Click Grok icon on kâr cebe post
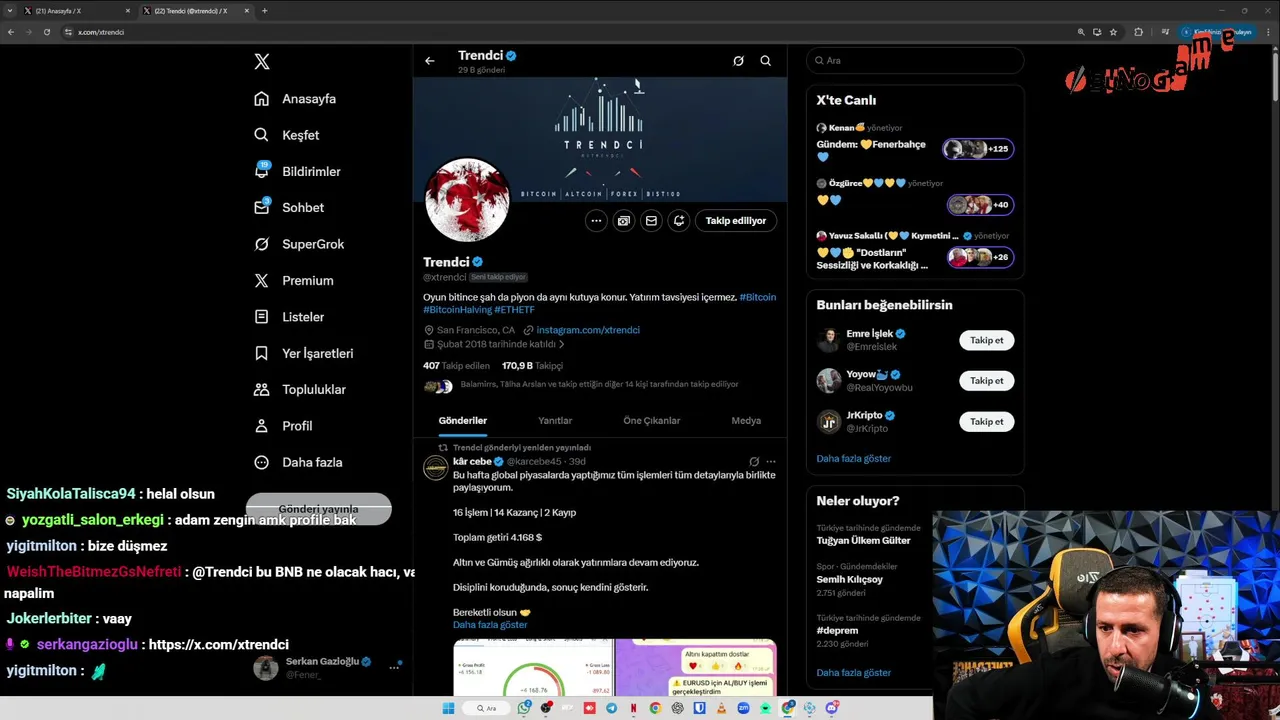Image resolution: width=1280 pixels, height=720 pixels. pyautogui.click(x=754, y=462)
